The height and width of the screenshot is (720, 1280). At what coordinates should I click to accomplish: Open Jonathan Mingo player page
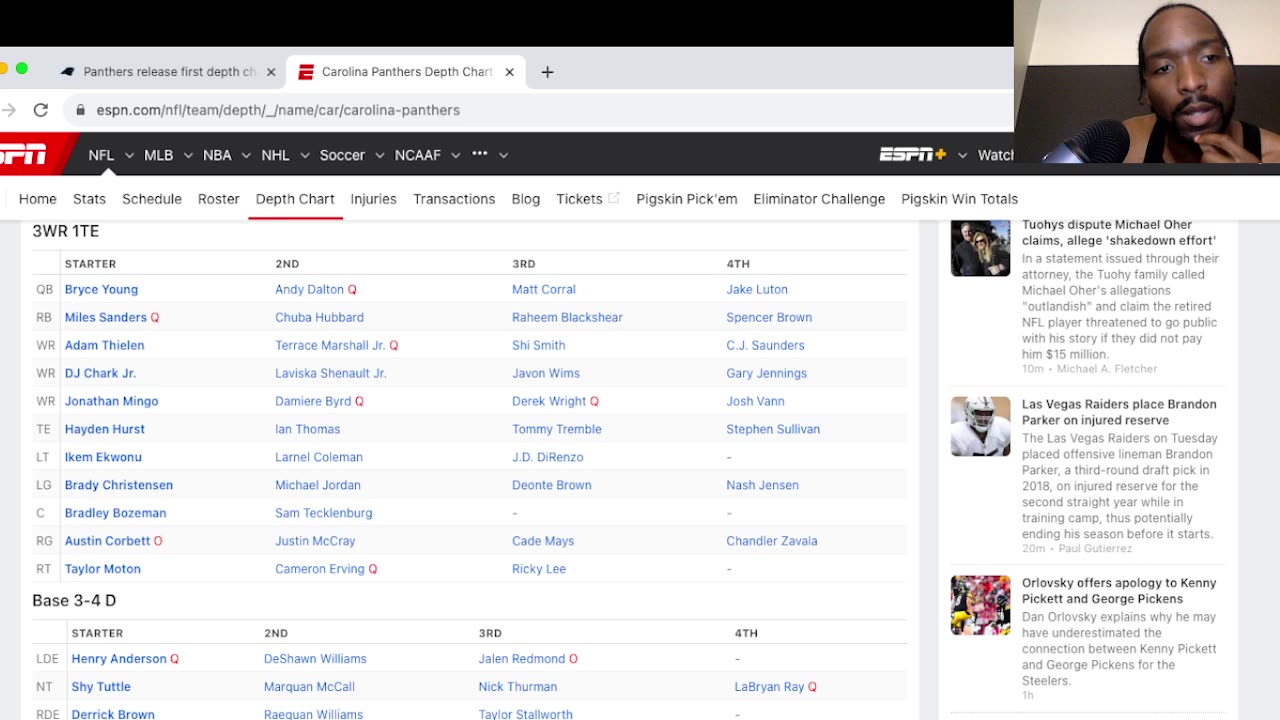pyautogui.click(x=111, y=401)
